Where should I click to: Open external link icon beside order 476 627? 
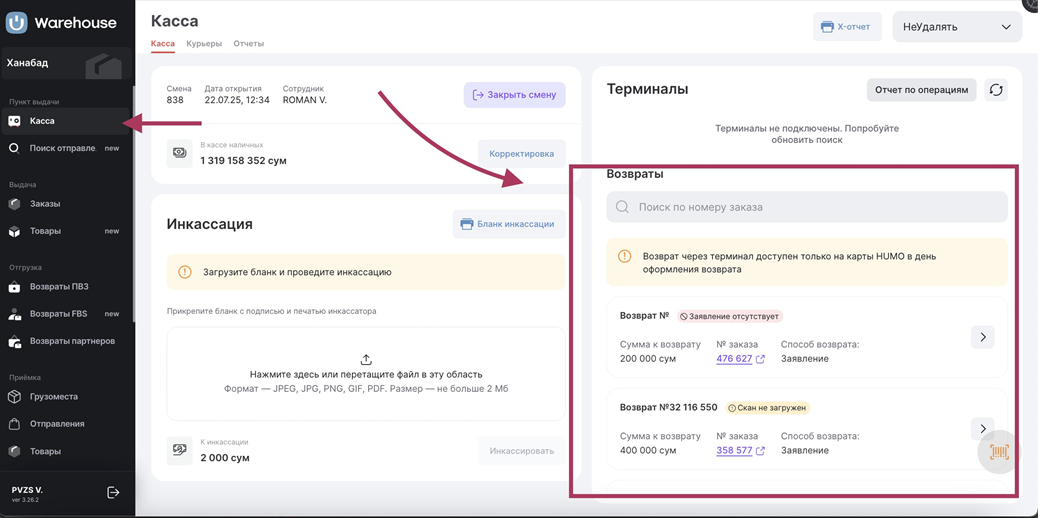tap(761, 359)
